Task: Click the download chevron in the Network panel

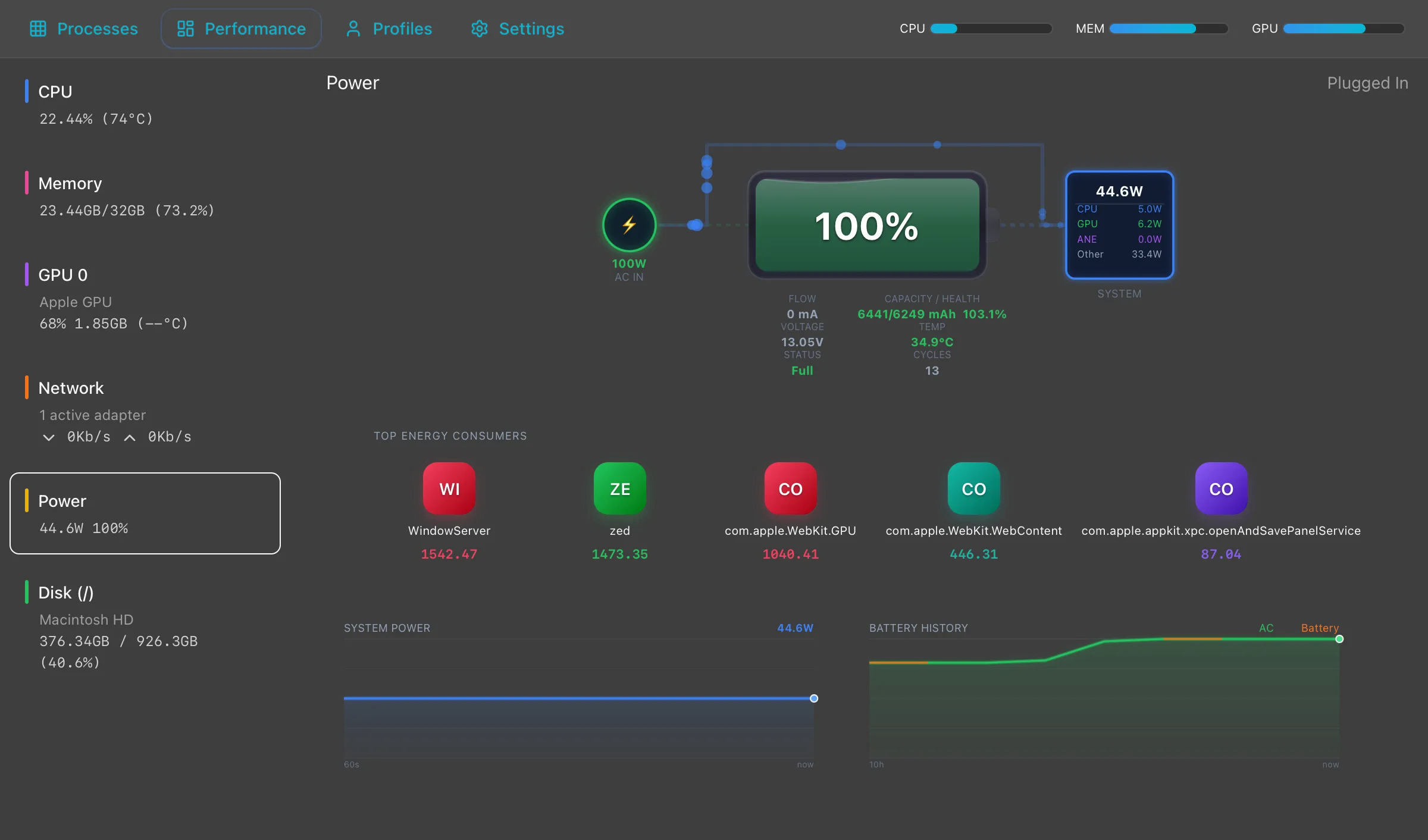Action: (x=49, y=437)
